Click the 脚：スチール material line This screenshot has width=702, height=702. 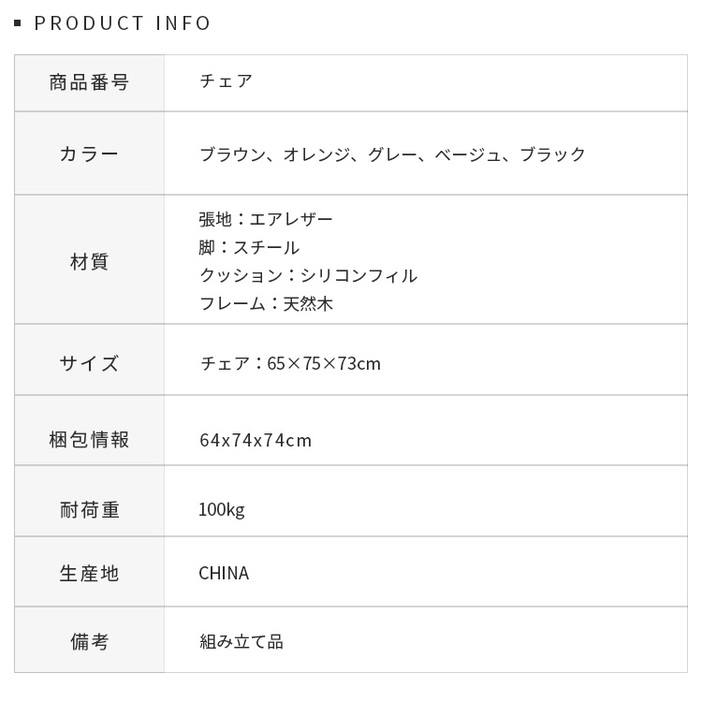pyautogui.click(x=249, y=247)
